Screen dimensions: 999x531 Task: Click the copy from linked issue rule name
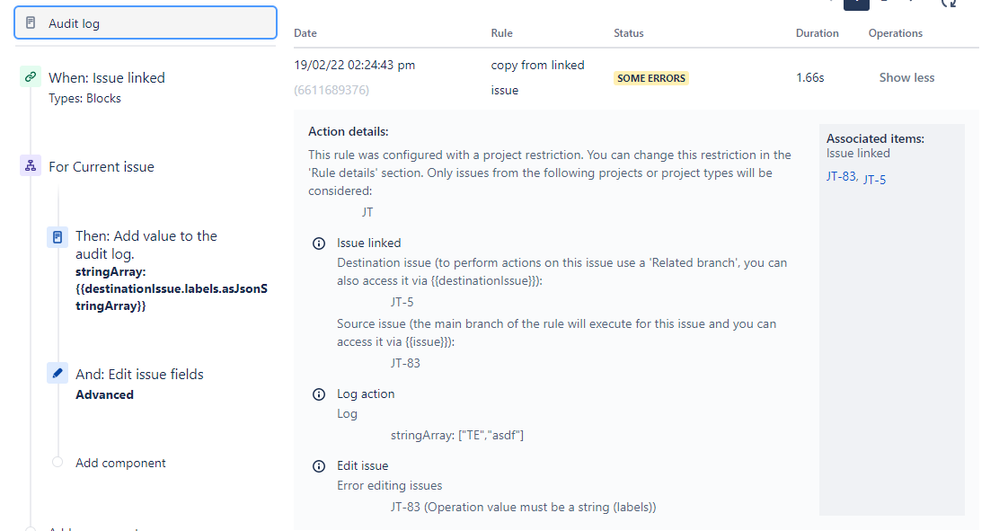click(537, 78)
